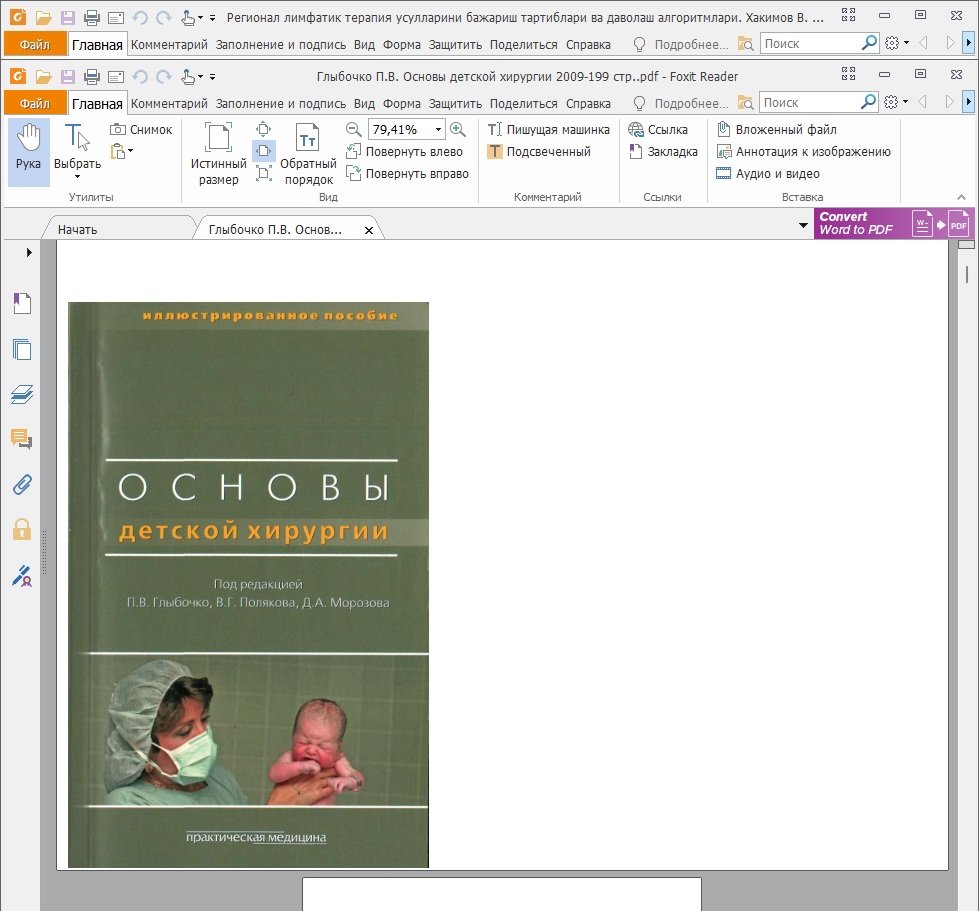
Task: Click Undo arrow in front window toolbar
Action: coord(140,77)
